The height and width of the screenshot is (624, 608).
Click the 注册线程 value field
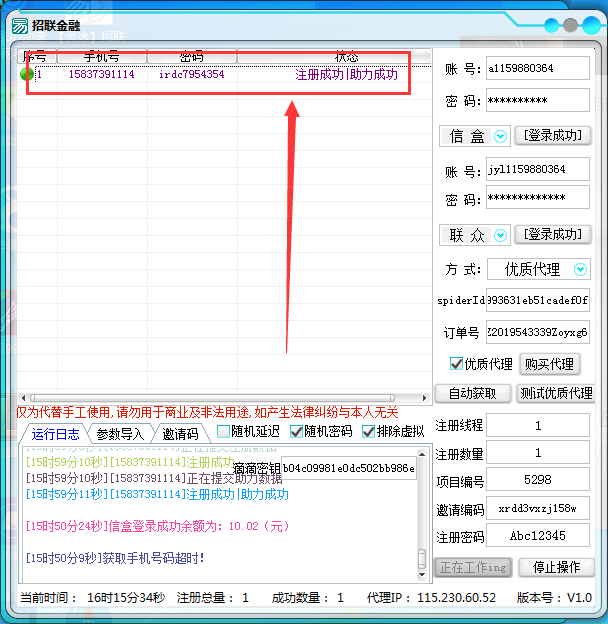pyautogui.click(x=538, y=425)
